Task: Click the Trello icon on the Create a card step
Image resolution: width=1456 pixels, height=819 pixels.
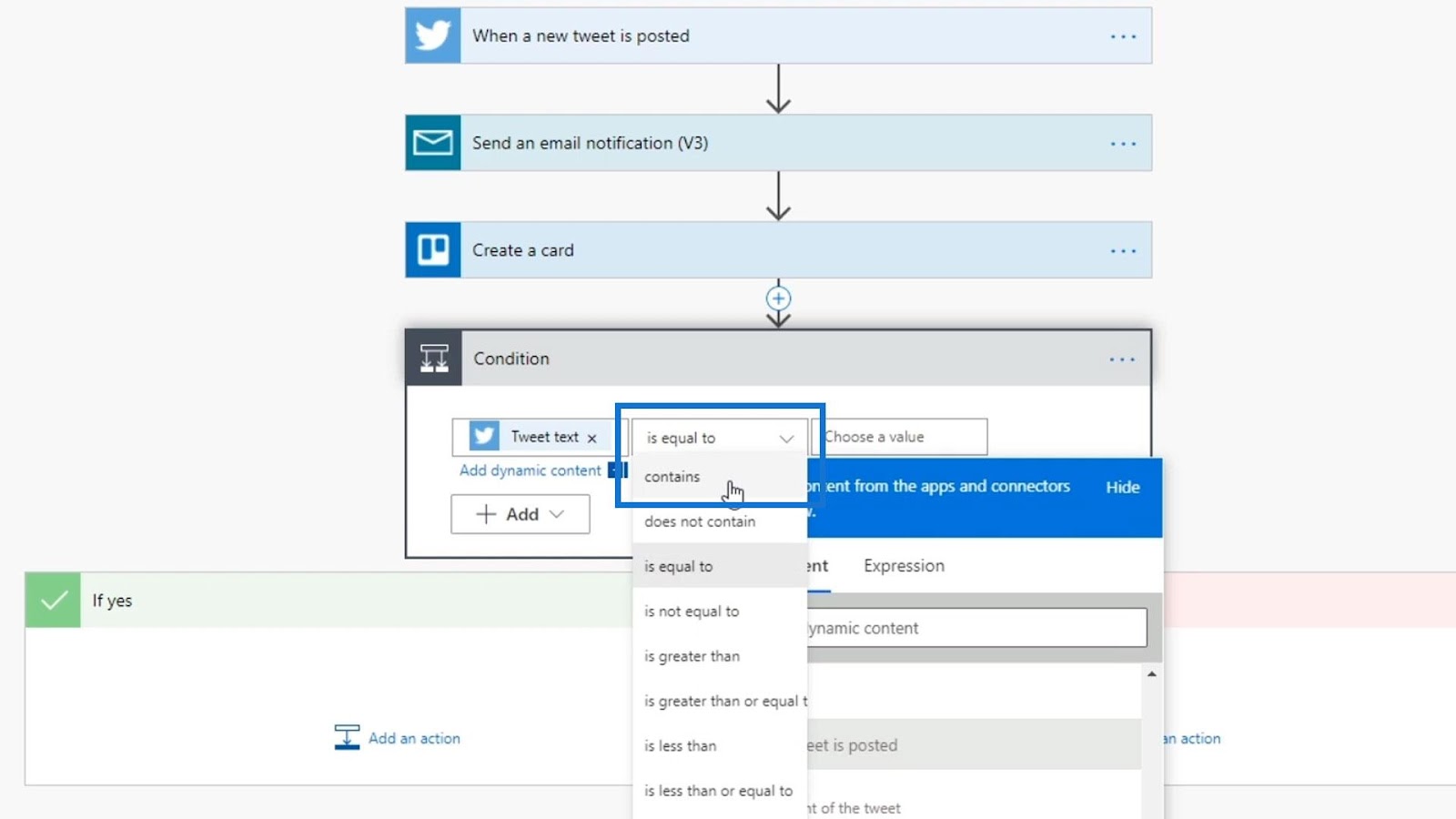Action: [432, 250]
